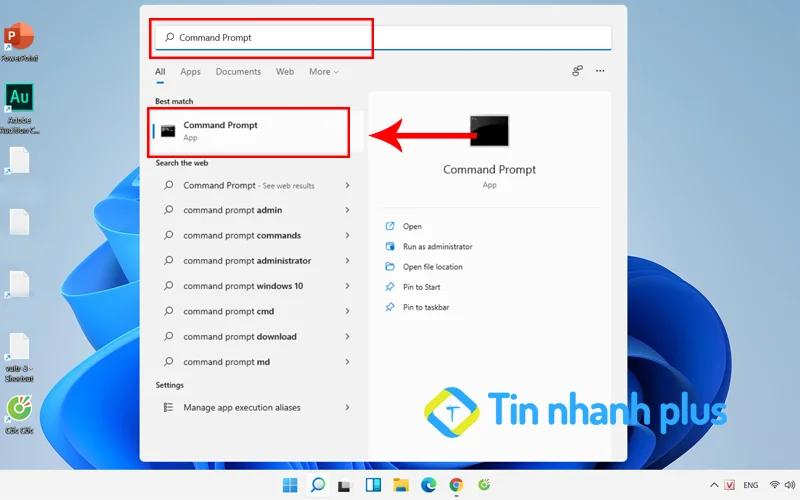This screenshot has height=500, width=800.
Task: Expand chevron beside command prompt windows 10
Action: pyautogui.click(x=347, y=286)
